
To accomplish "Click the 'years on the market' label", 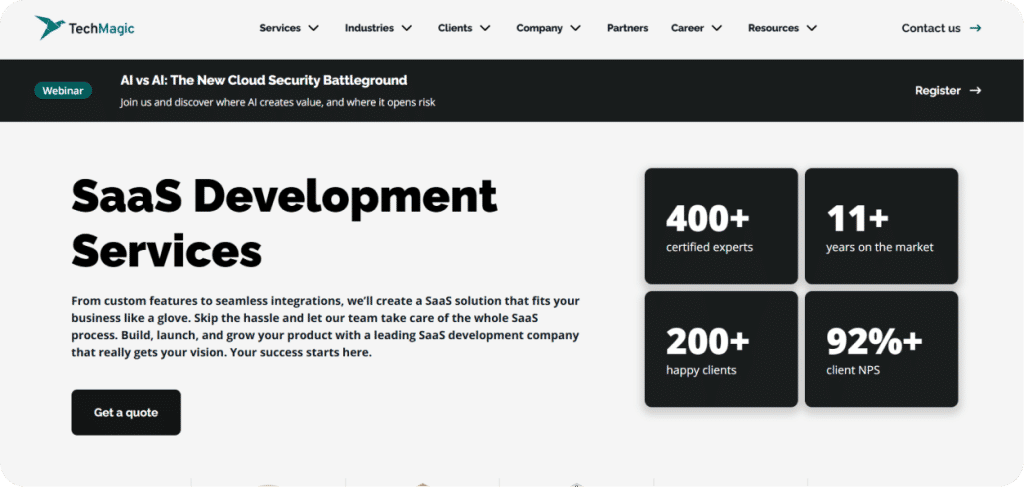I will click(x=880, y=247).
